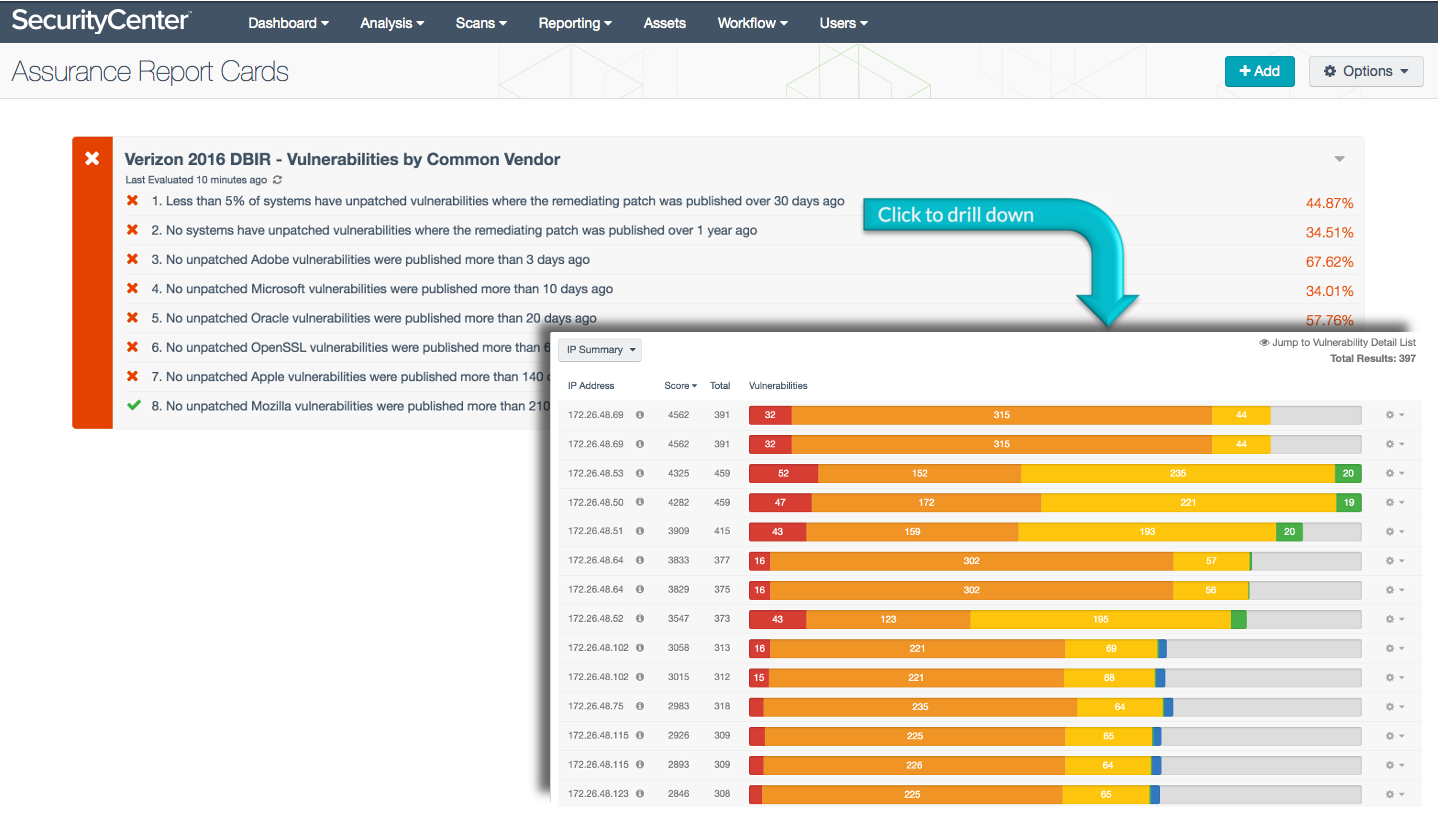This screenshot has width=1440, height=820.
Task: Open the gear menu for 172.26.48.52
Action: click(x=1395, y=619)
